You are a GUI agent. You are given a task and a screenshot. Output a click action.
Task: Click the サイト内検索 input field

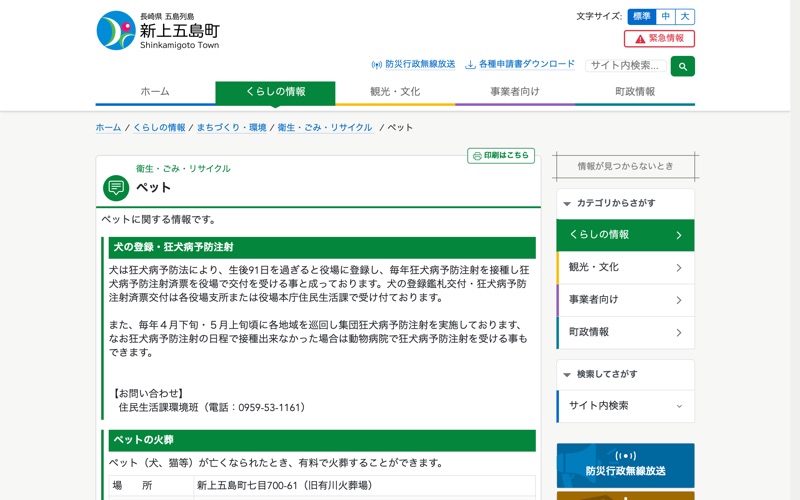[x=626, y=66]
